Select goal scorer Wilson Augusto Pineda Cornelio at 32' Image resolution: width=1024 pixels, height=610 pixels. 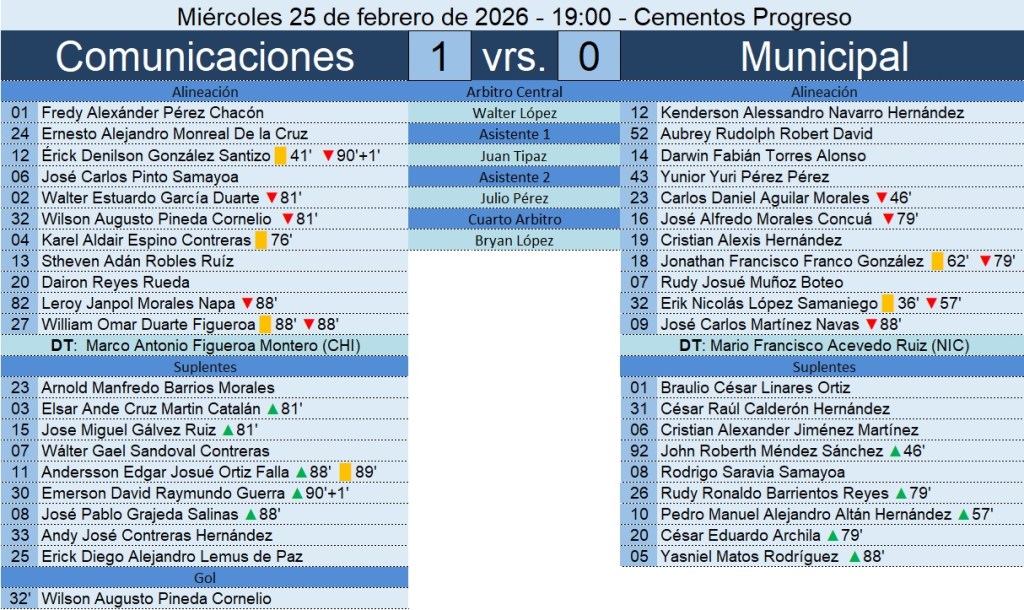(156, 599)
